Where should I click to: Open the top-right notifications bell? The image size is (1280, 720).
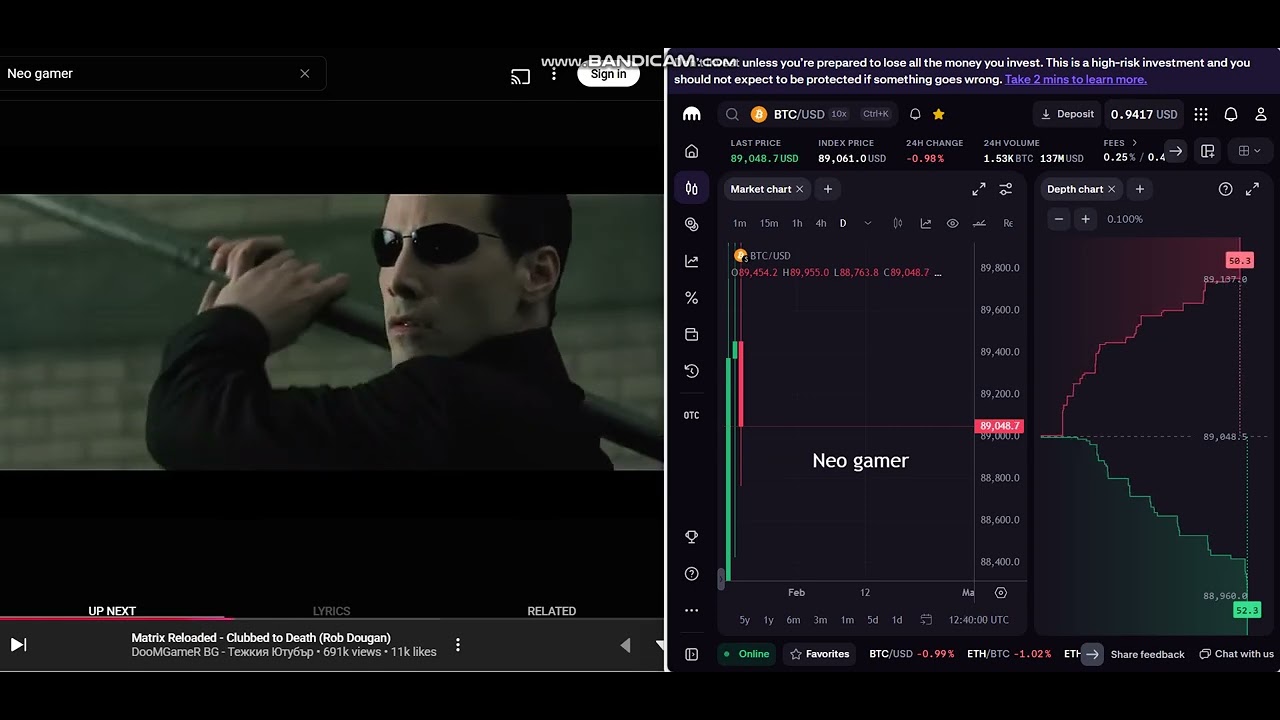[x=1231, y=114]
